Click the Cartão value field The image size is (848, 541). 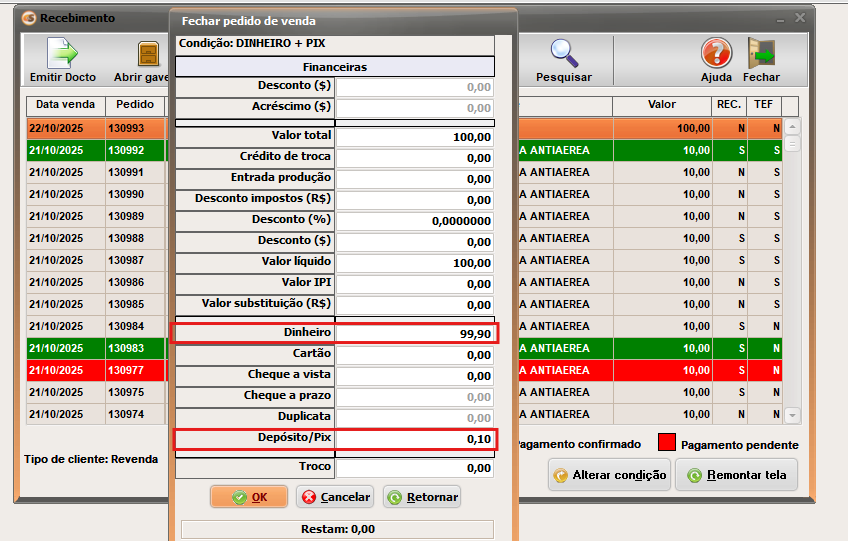click(x=415, y=355)
